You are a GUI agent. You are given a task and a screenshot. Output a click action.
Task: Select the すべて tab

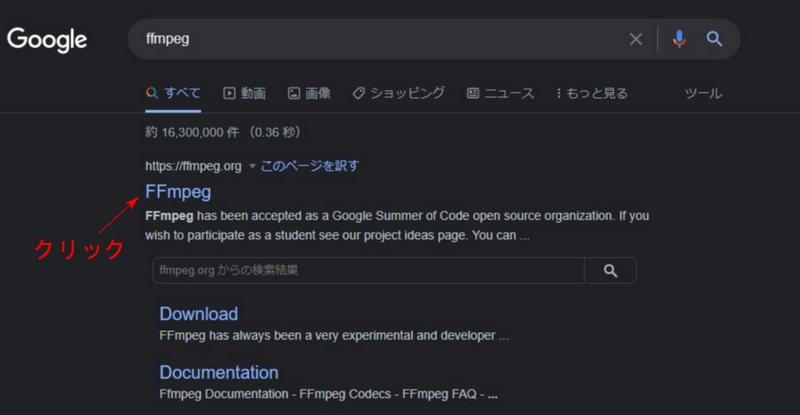(x=173, y=93)
